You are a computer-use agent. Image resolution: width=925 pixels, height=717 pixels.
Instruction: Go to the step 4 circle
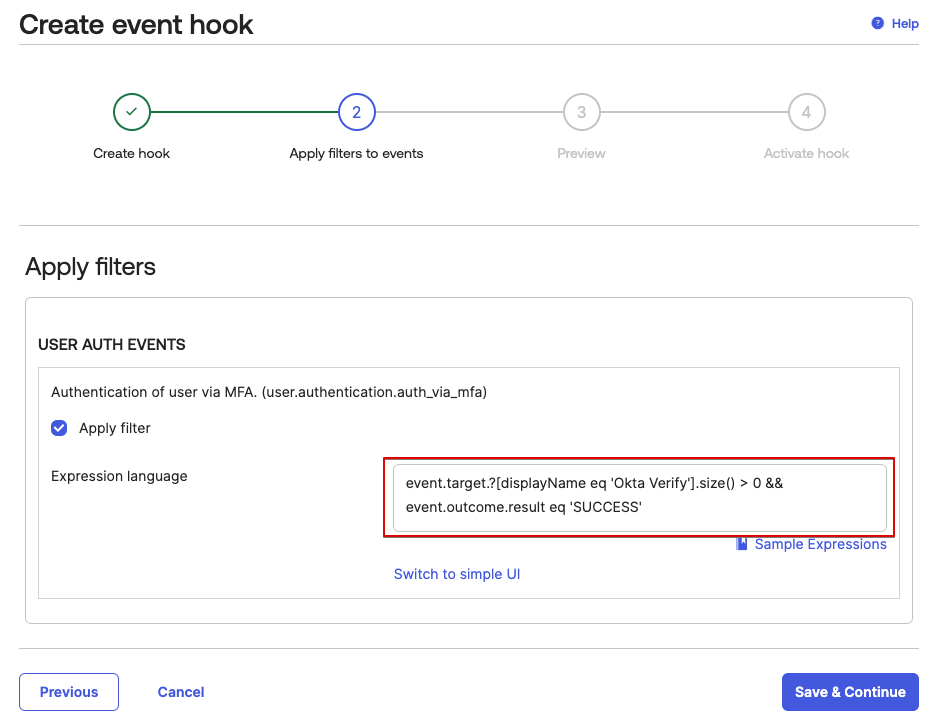tap(806, 112)
